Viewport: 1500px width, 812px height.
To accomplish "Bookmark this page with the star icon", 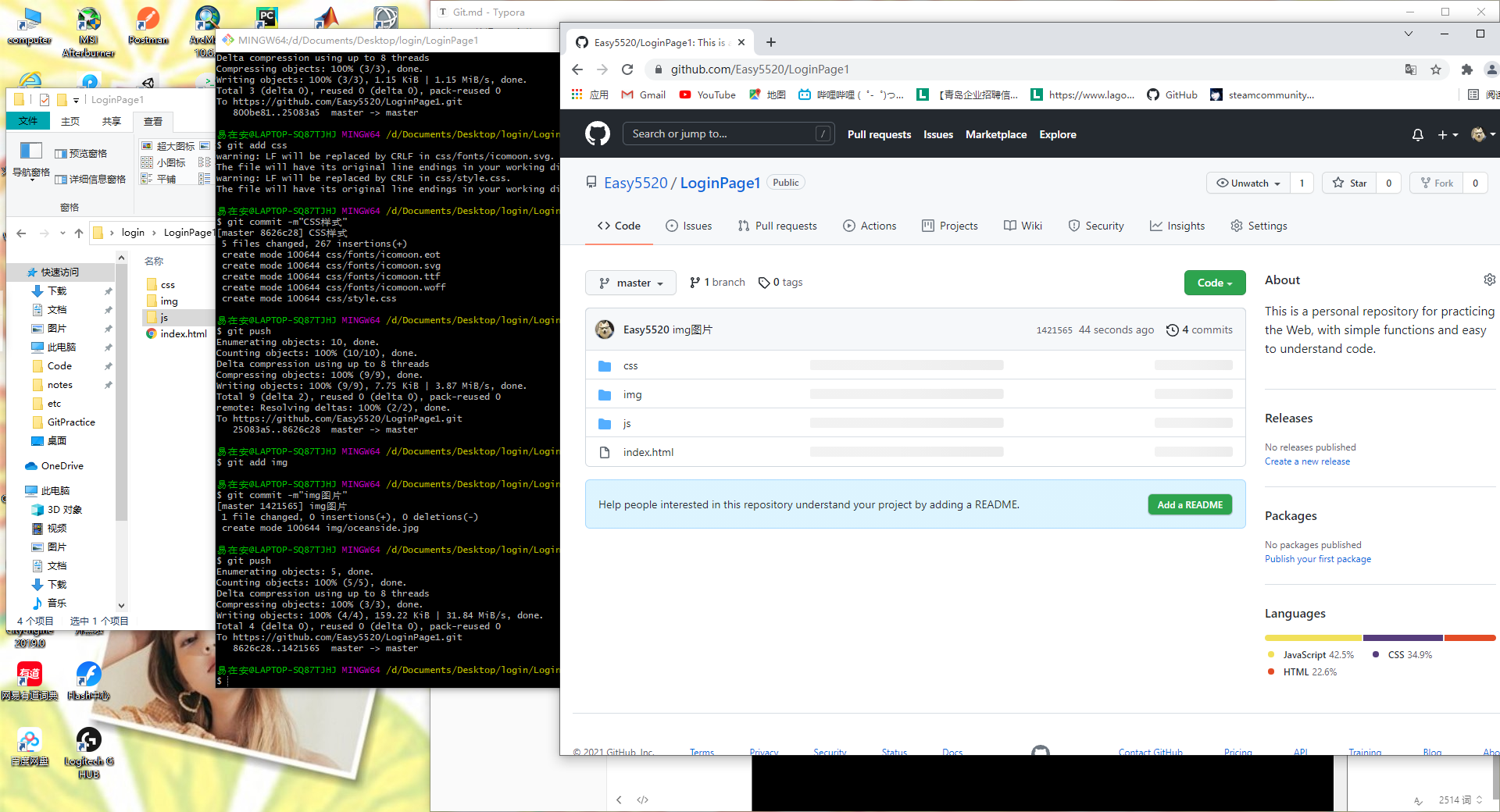I will [1436, 69].
